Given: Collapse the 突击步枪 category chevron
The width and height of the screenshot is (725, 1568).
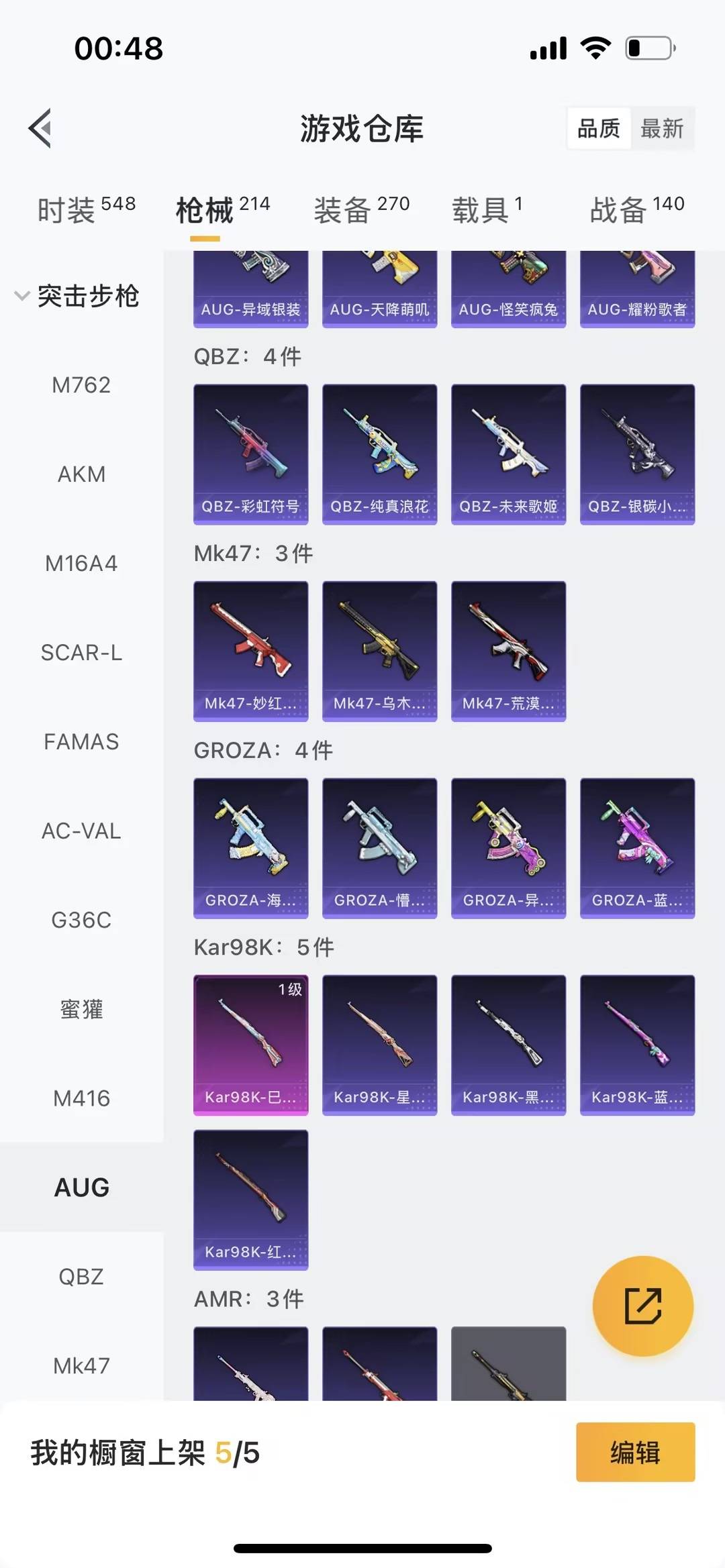Looking at the screenshot, I should click(22, 296).
